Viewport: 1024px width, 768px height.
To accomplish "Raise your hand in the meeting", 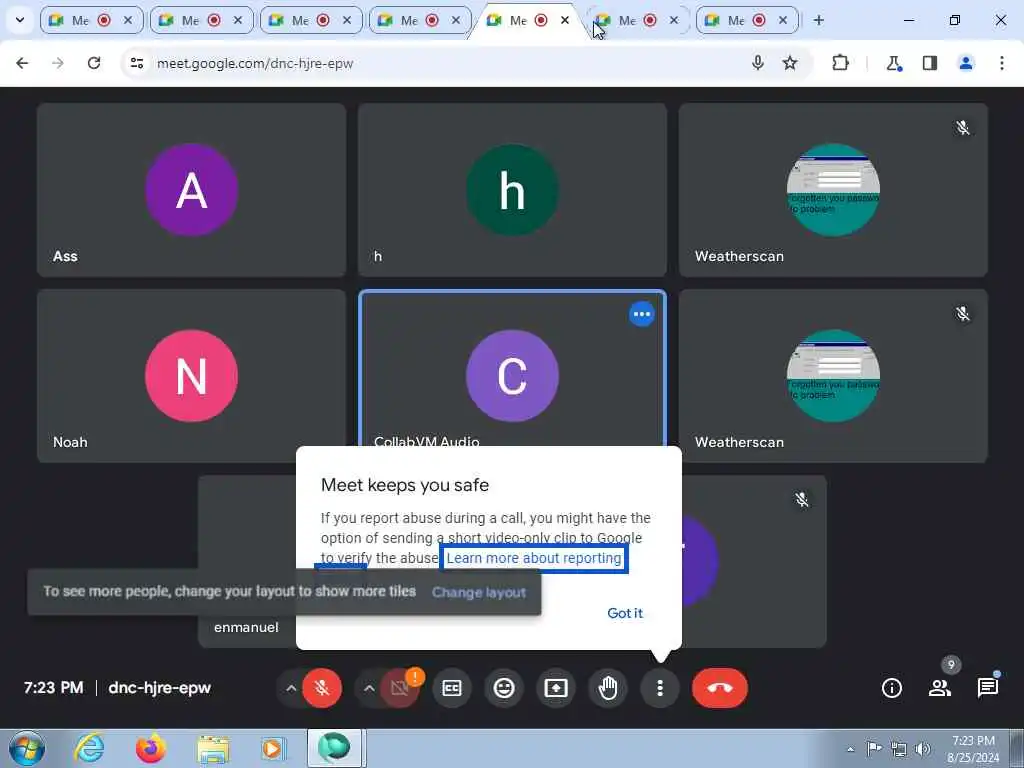I will [x=608, y=688].
